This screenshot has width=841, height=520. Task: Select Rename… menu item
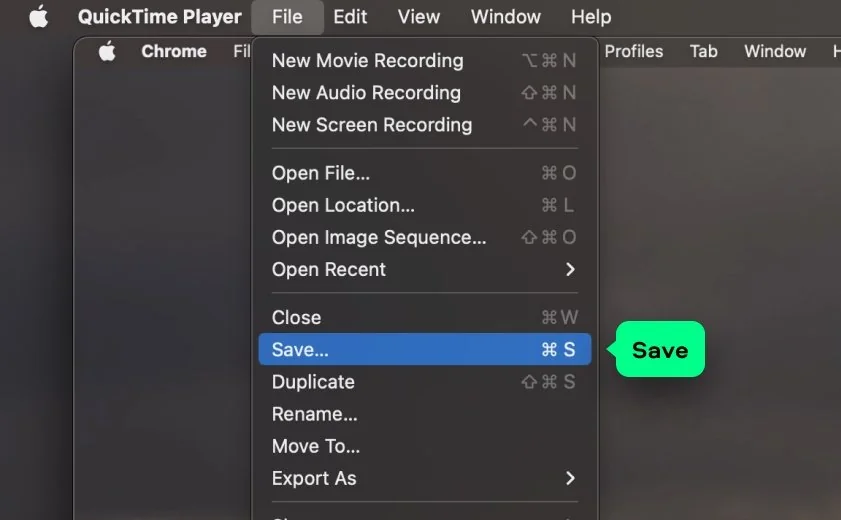pos(425,414)
